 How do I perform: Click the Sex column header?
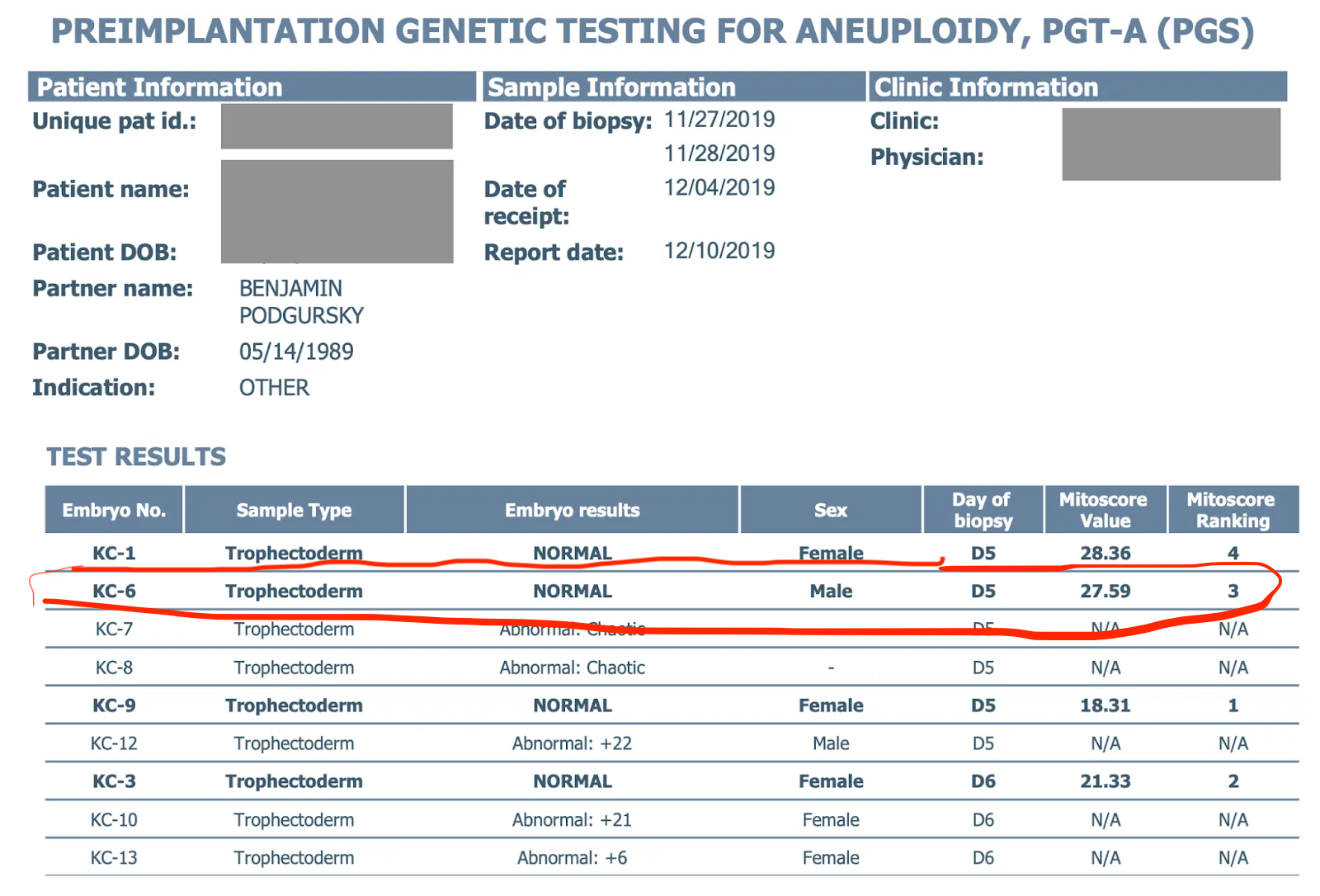coord(831,510)
